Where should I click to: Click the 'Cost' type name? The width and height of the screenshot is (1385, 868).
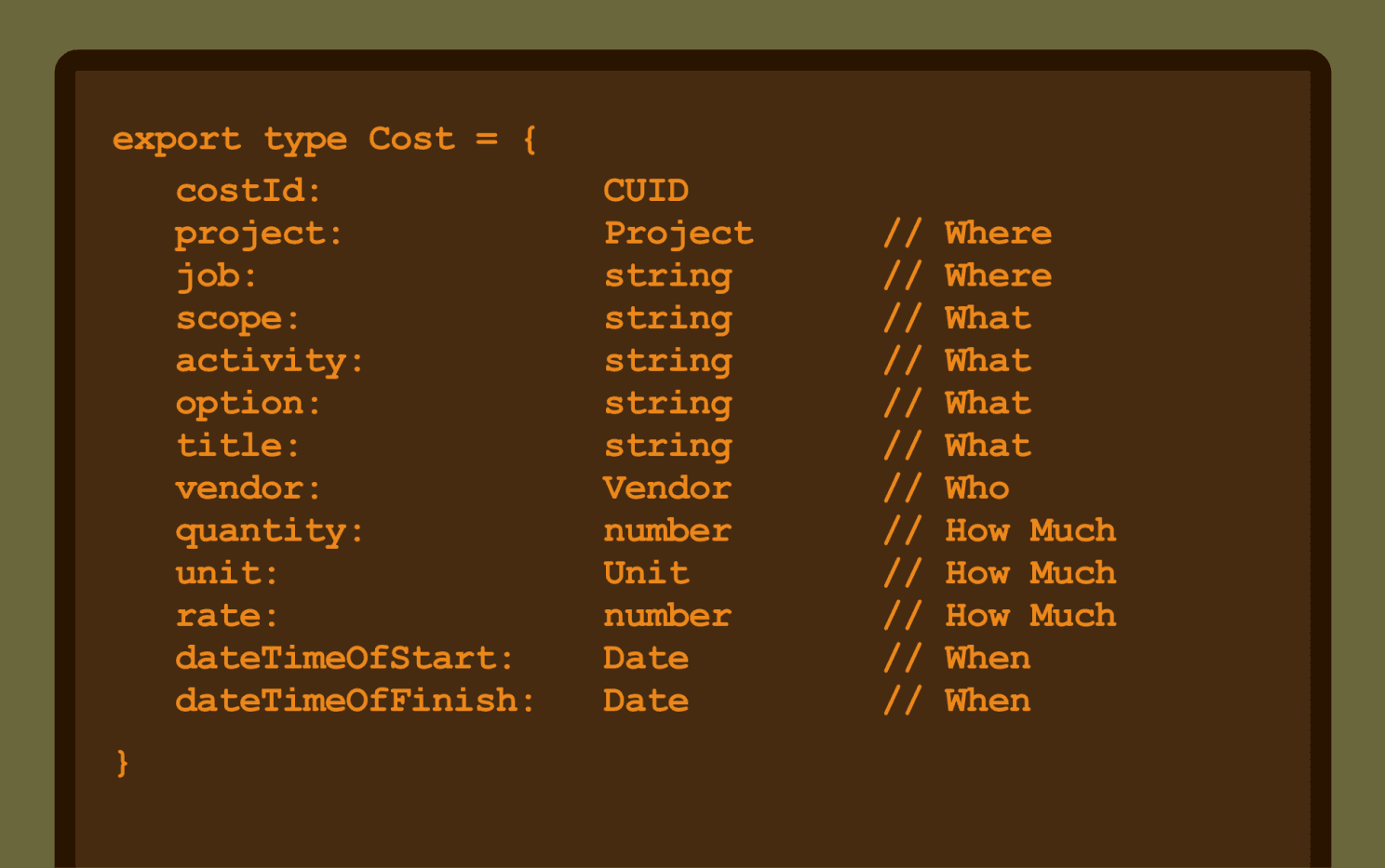click(x=411, y=138)
